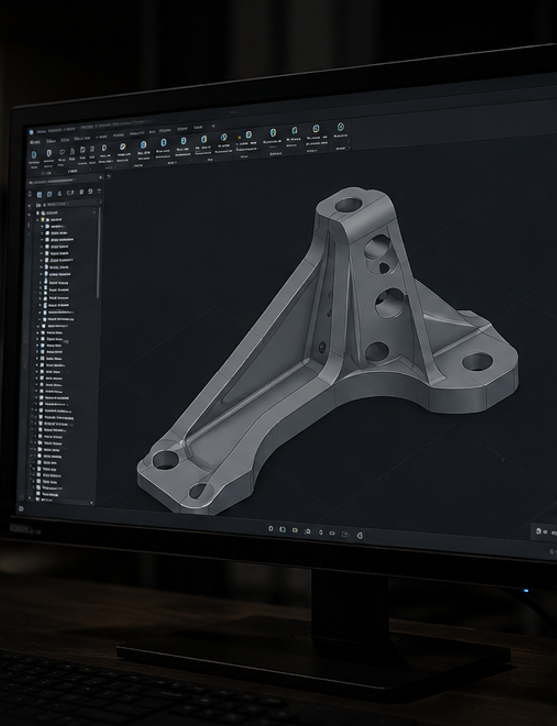Click the magnifier-like fourth icon in bottom toolbar

pyautogui.click(x=307, y=532)
